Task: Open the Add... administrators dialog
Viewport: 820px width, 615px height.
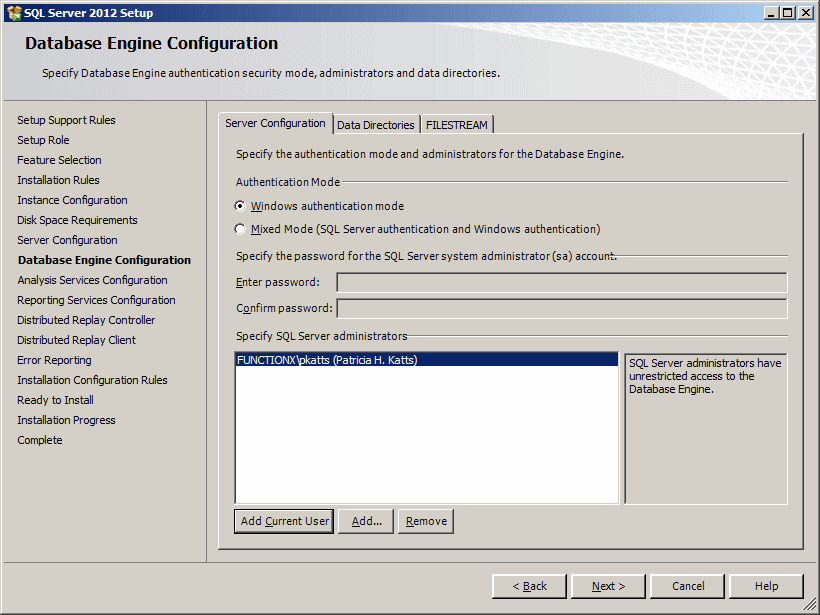Action: (x=366, y=521)
